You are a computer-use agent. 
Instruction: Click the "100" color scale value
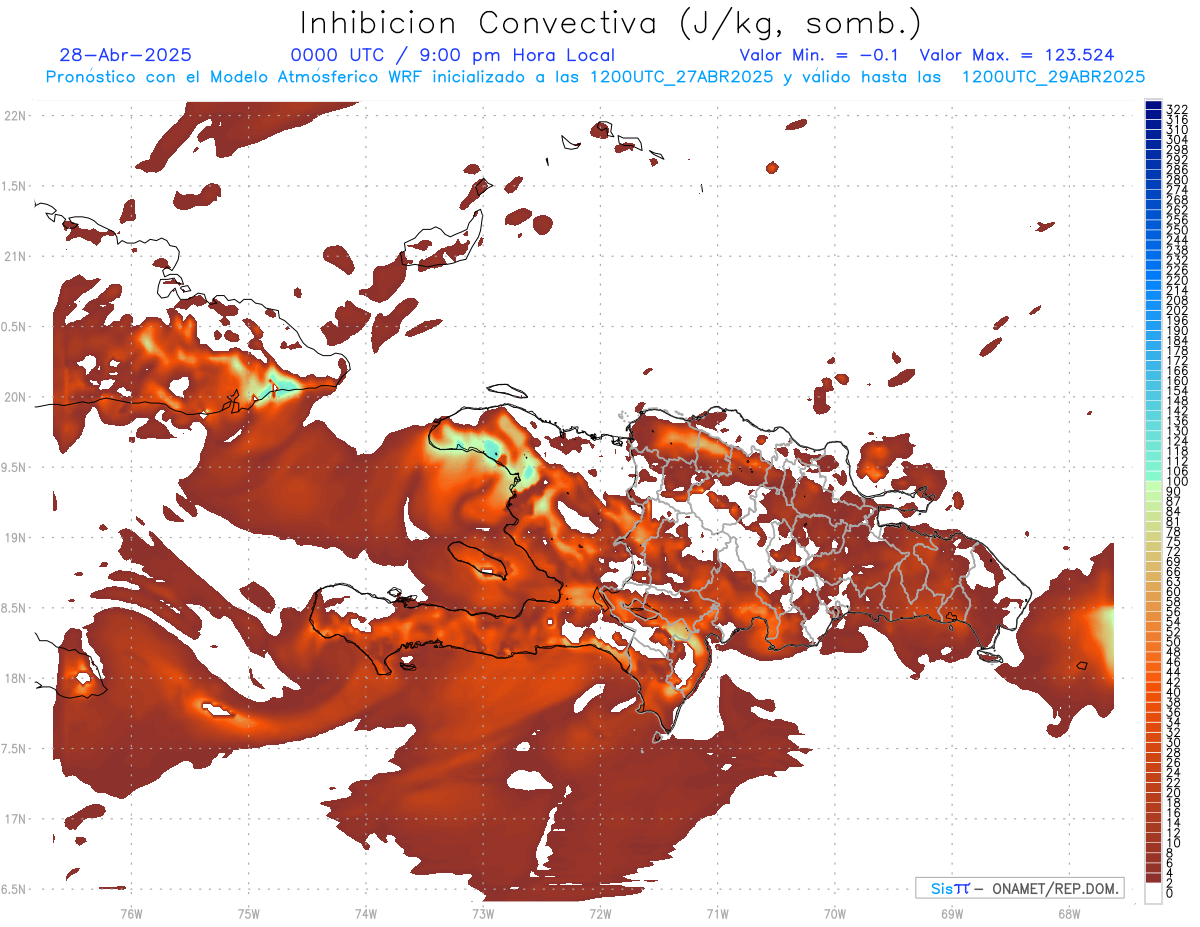pos(1177,481)
